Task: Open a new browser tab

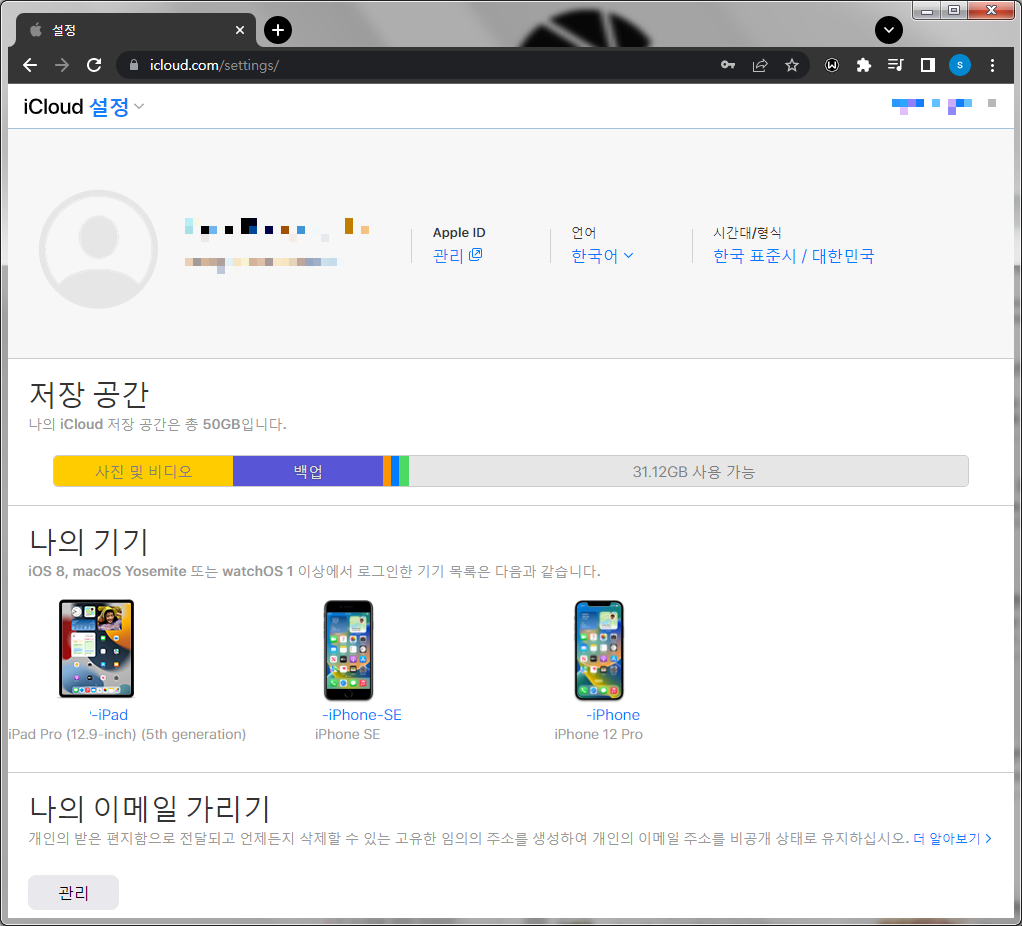Action: (278, 30)
